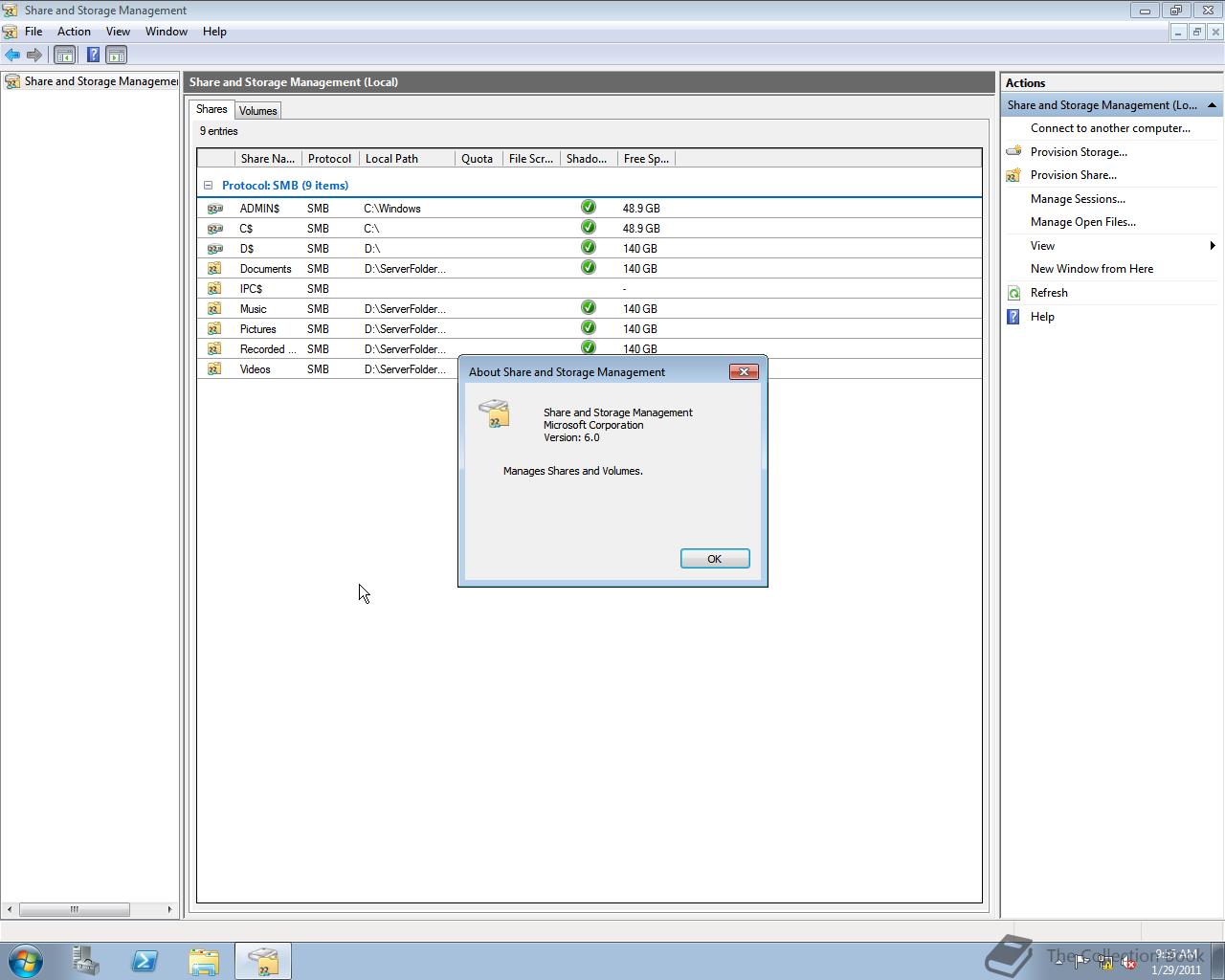Select the Shares tab
The height and width of the screenshot is (980, 1225).
point(212,109)
